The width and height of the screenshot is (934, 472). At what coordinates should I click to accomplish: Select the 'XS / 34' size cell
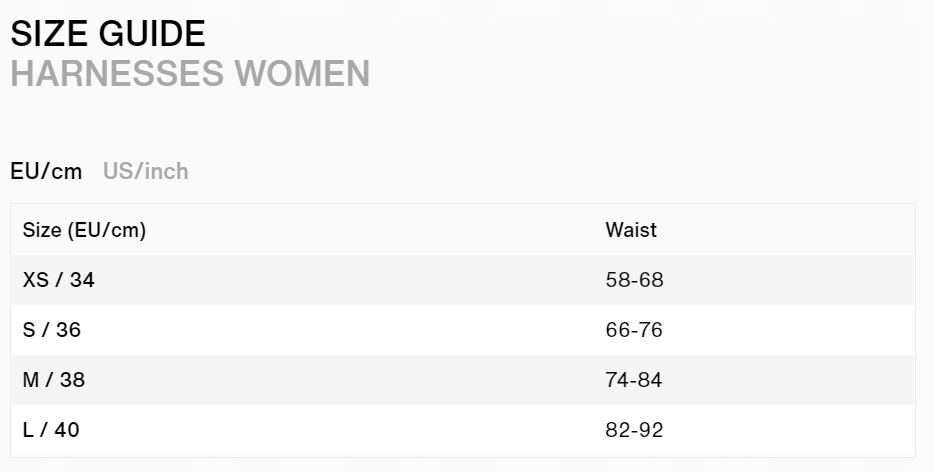58,280
